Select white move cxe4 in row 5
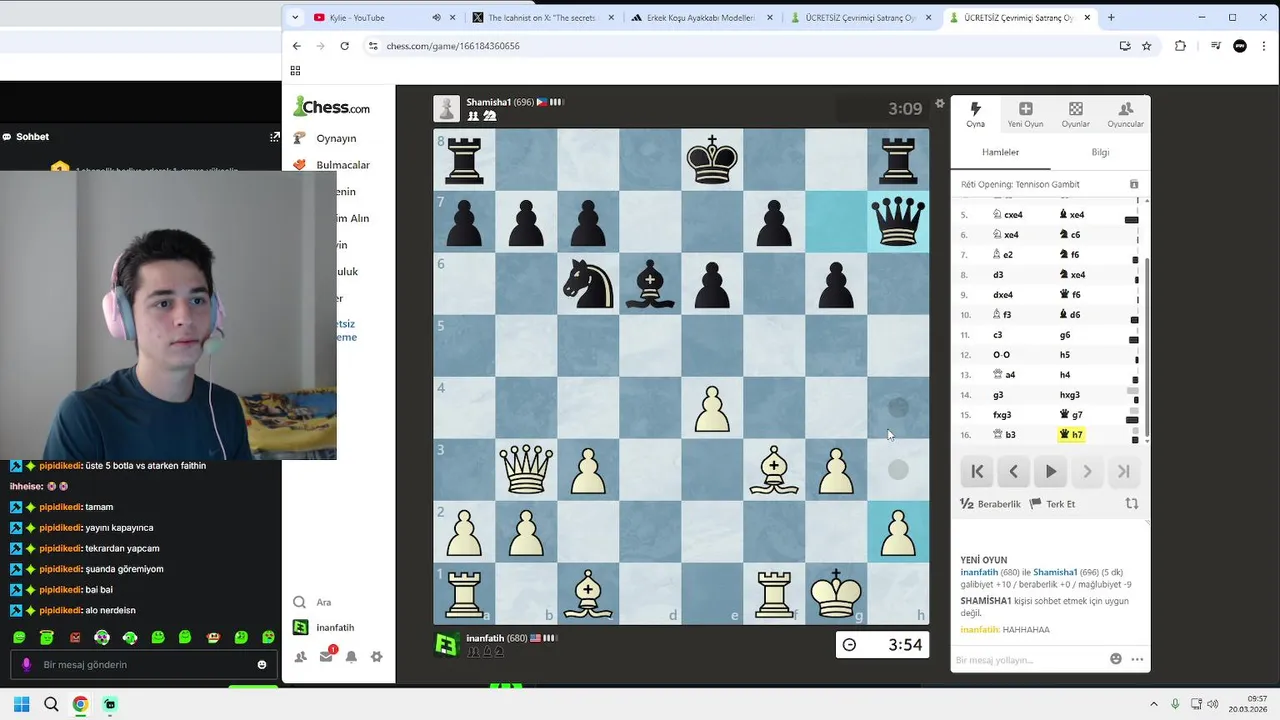 point(1008,215)
